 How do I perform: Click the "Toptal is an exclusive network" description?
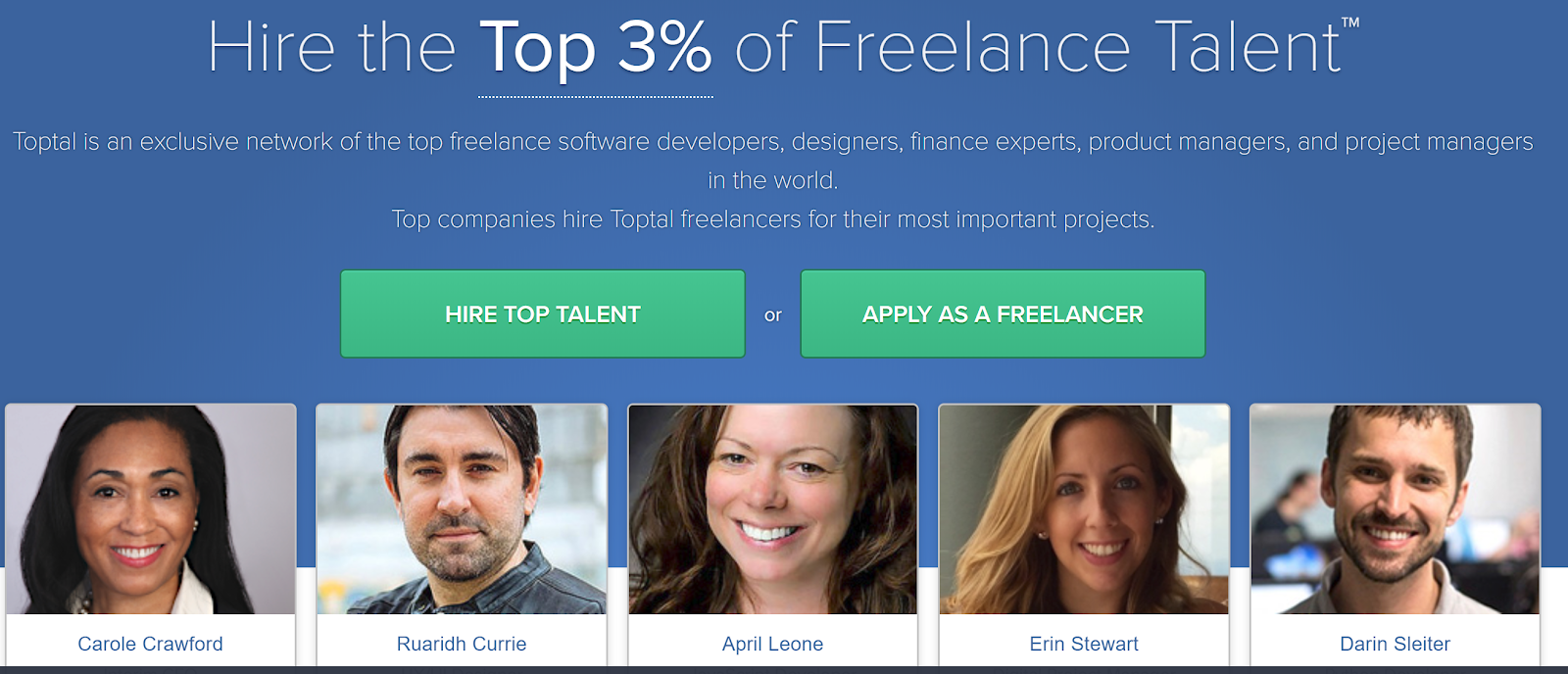click(x=773, y=142)
